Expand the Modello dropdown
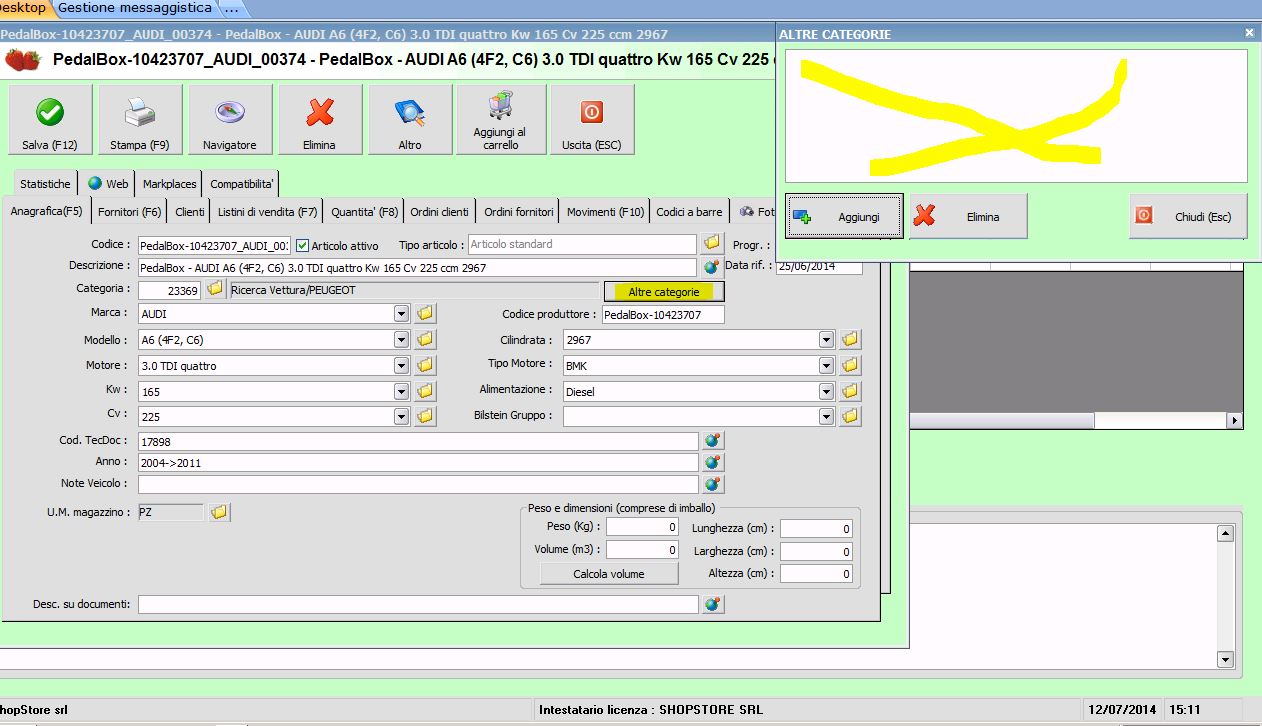Image resolution: width=1262 pixels, height=726 pixels. click(401, 340)
